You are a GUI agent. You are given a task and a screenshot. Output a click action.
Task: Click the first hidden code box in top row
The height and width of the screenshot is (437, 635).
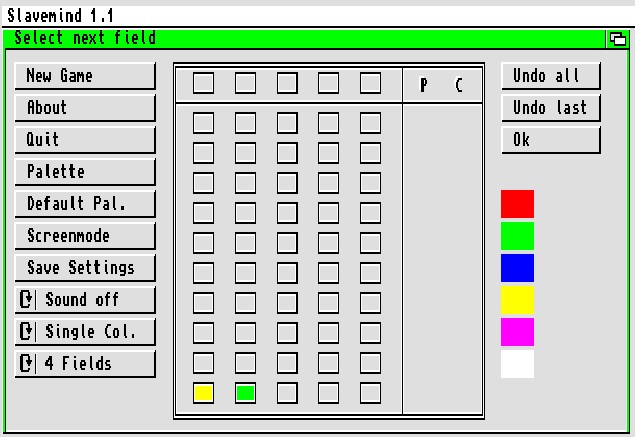click(x=203, y=83)
